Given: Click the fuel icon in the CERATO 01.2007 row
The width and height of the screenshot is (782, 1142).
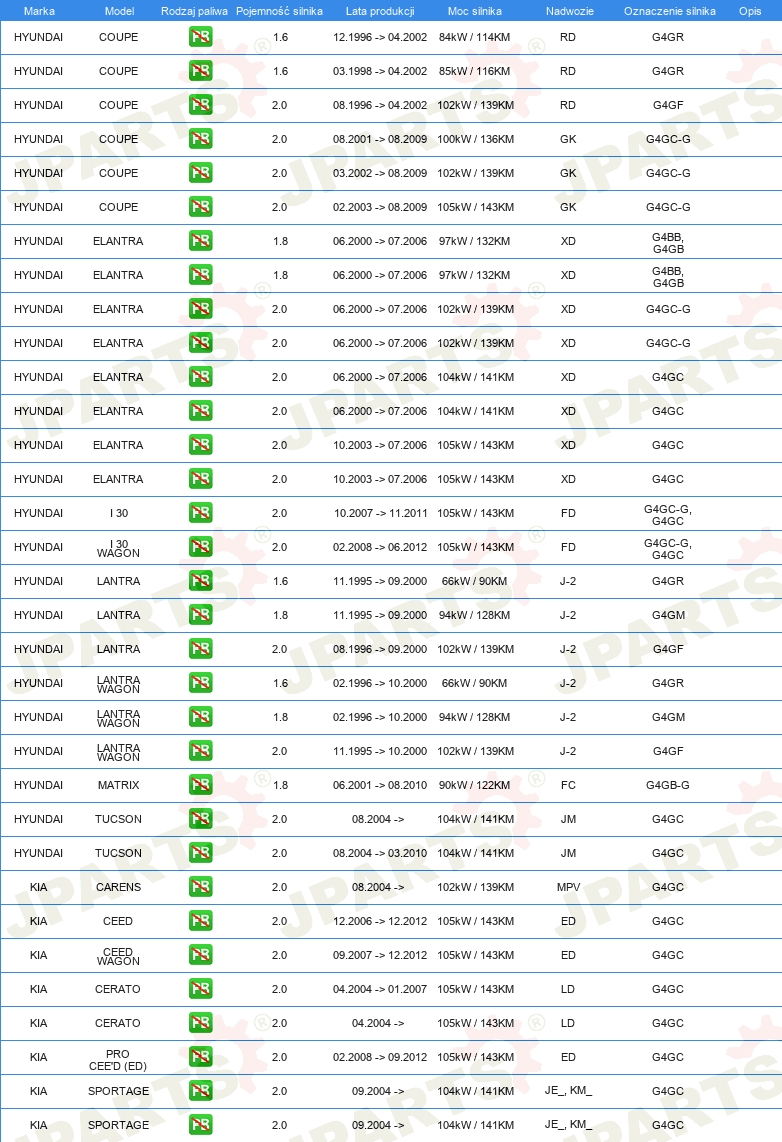Looking at the screenshot, I should point(200,988).
